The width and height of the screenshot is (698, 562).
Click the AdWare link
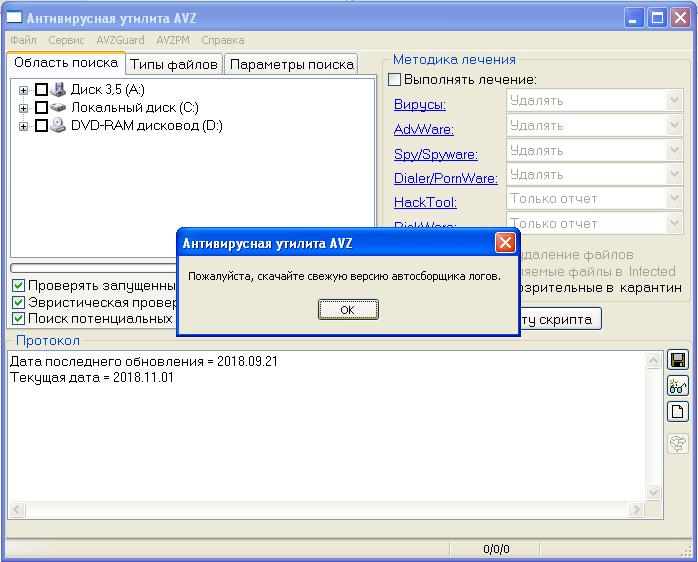tap(424, 130)
